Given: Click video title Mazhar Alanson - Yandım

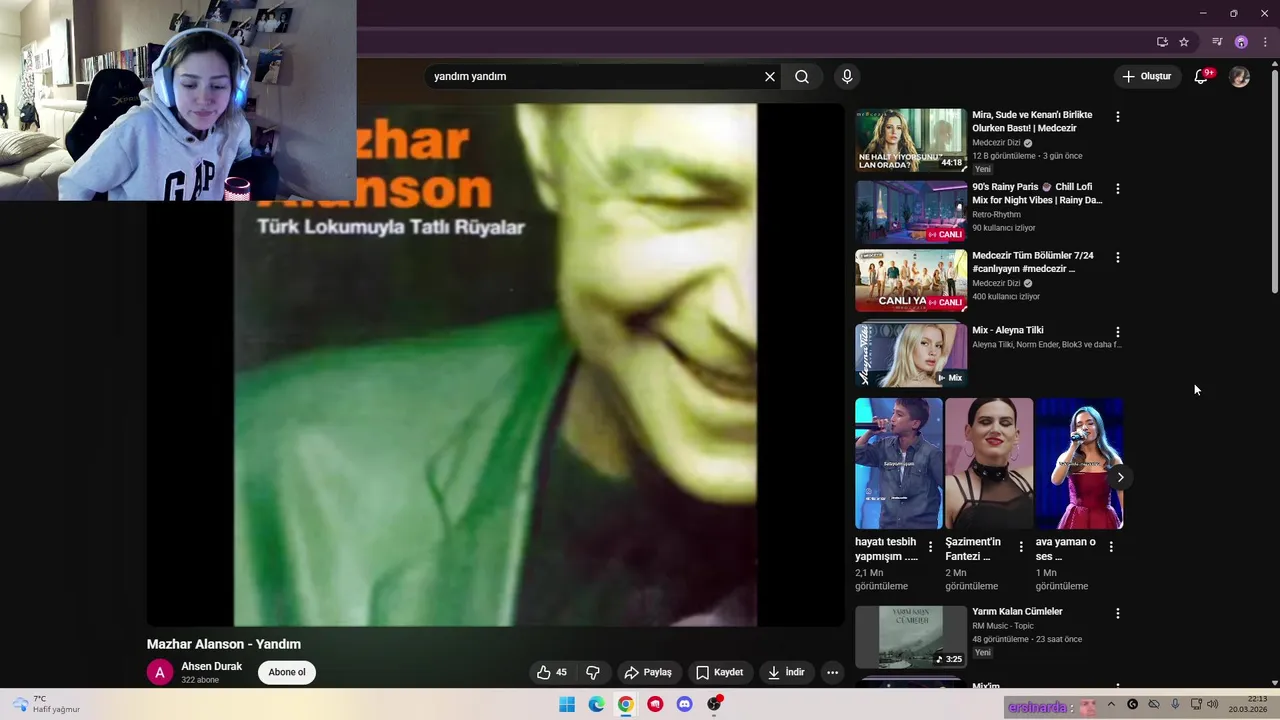Looking at the screenshot, I should click(x=224, y=644).
